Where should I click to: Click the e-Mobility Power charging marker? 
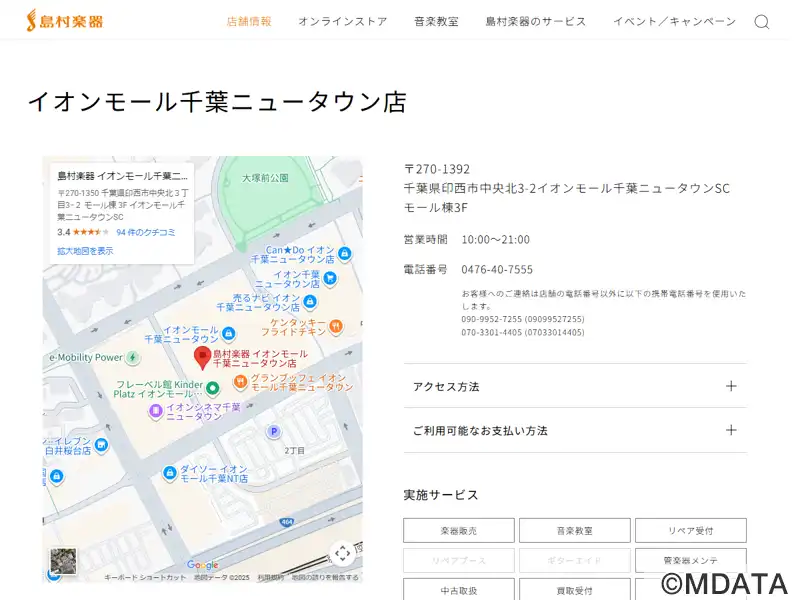pos(133,358)
